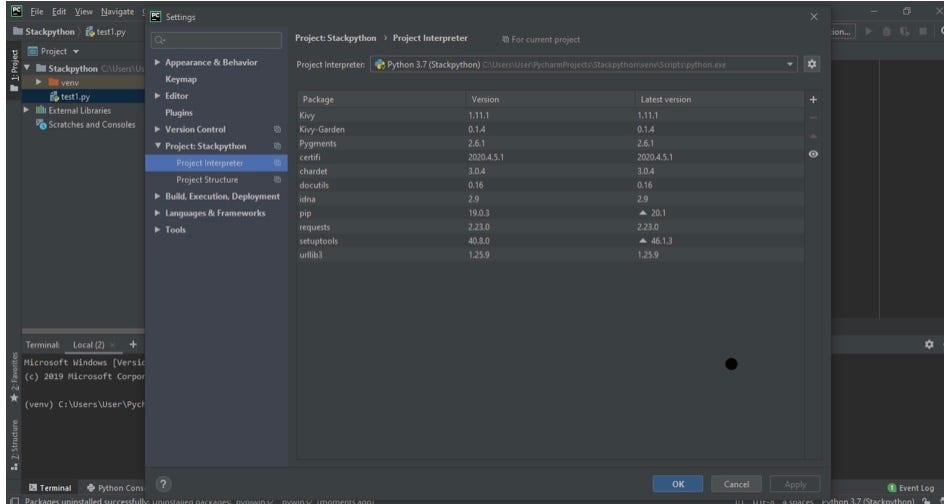
Task: Click the Debug bug icon in PyCharm toolbar
Action: pos(887,31)
